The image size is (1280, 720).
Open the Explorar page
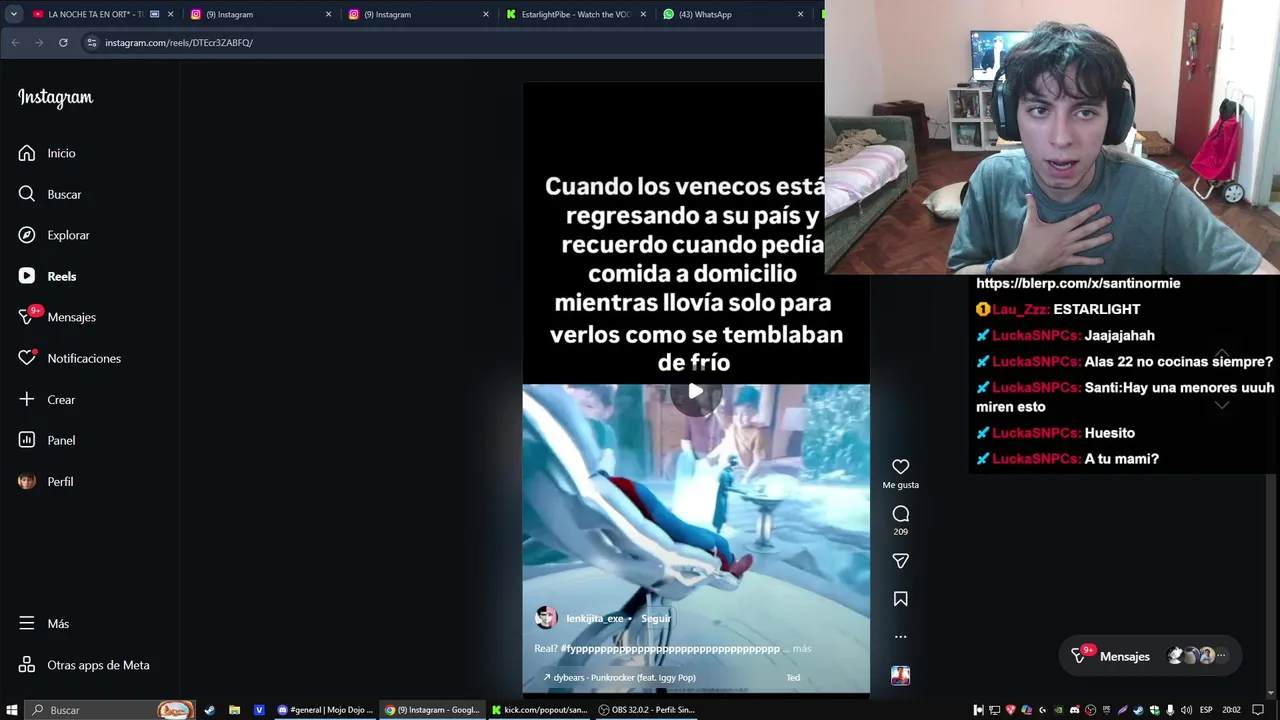pyautogui.click(x=54, y=235)
